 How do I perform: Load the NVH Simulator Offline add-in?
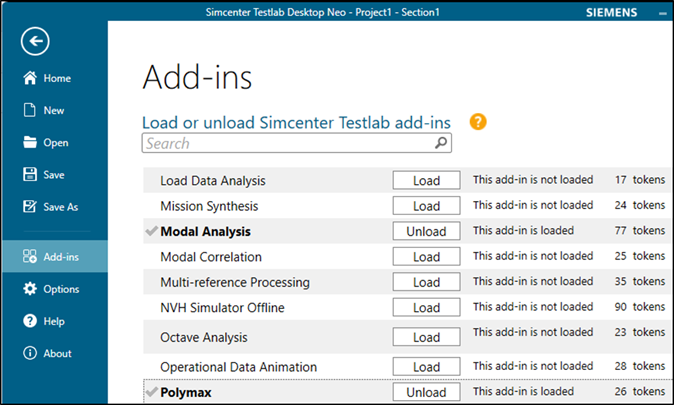tap(426, 308)
